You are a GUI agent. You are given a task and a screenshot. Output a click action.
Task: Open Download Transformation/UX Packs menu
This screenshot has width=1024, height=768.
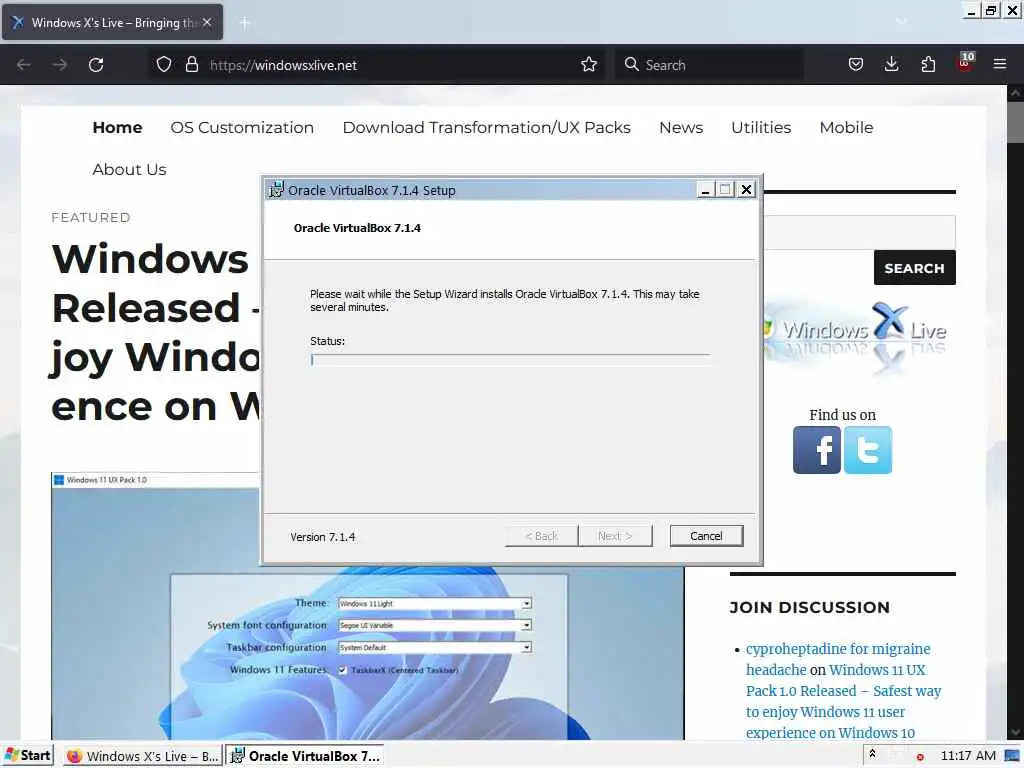pyautogui.click(x=487, y=127)
